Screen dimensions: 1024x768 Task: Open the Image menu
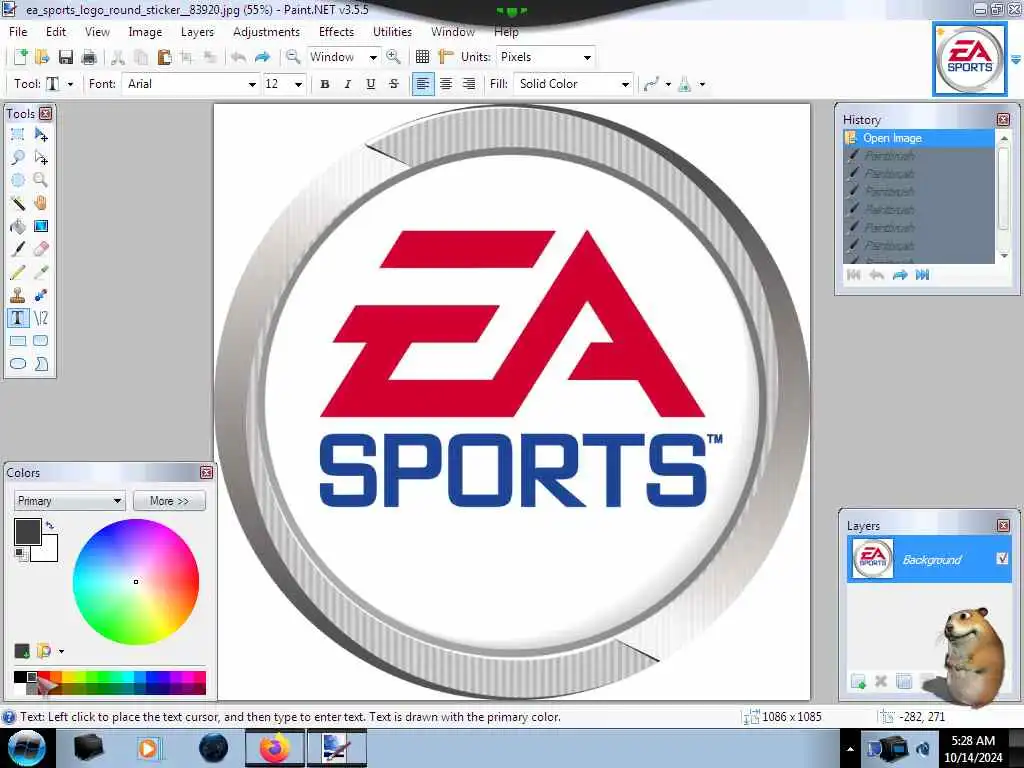tap(145, 31)
